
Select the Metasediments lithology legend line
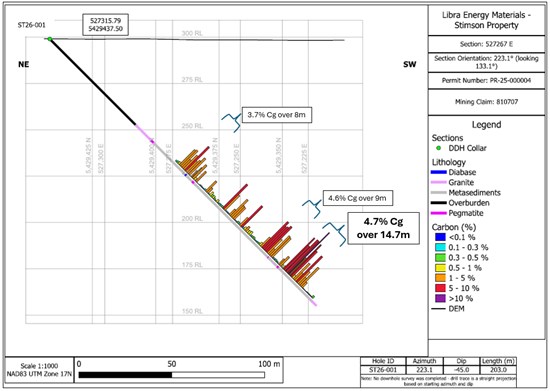439,193
